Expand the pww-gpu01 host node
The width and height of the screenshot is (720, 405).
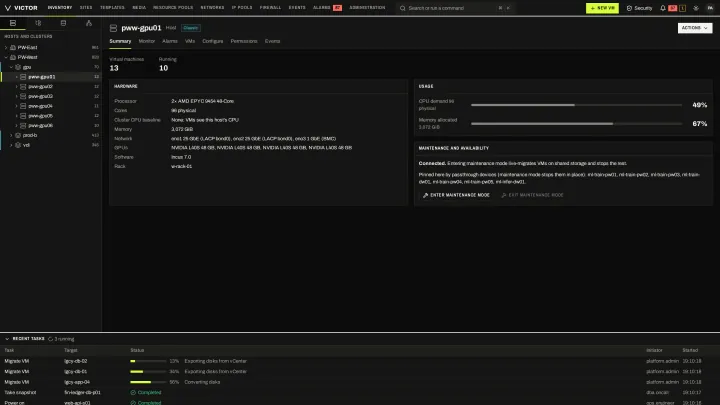coord(17,77)
